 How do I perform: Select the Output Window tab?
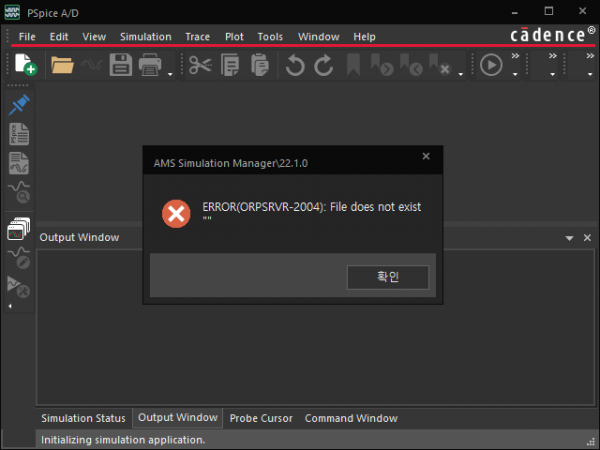click(x=178, y=417)
